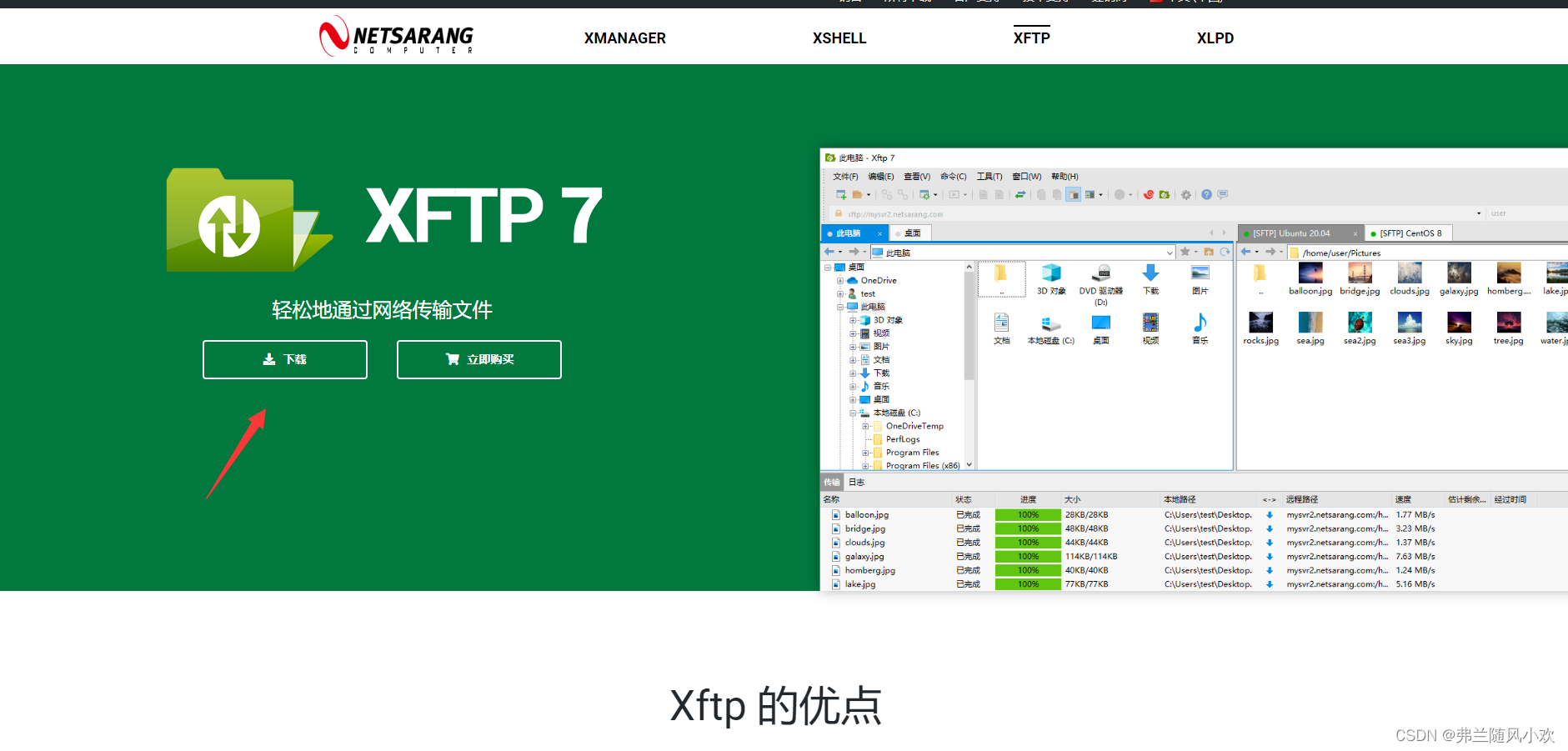
Task: Click the galaxy.jpg 100% progress bar
Action: [x=1028, y=557]
